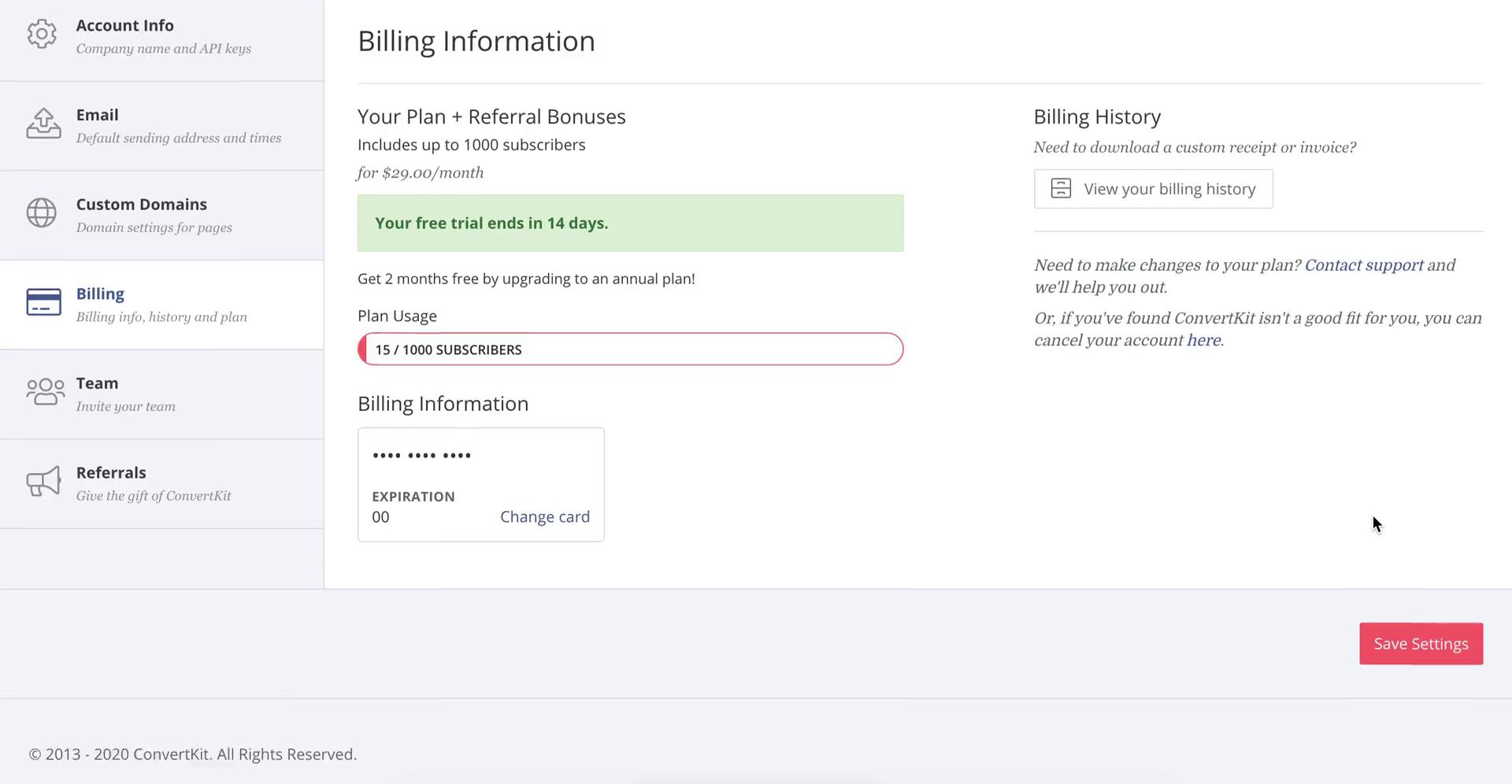Click the 'for $29.00/month' price text
This screenshot has height=784, width=1512.
[421, 173]
